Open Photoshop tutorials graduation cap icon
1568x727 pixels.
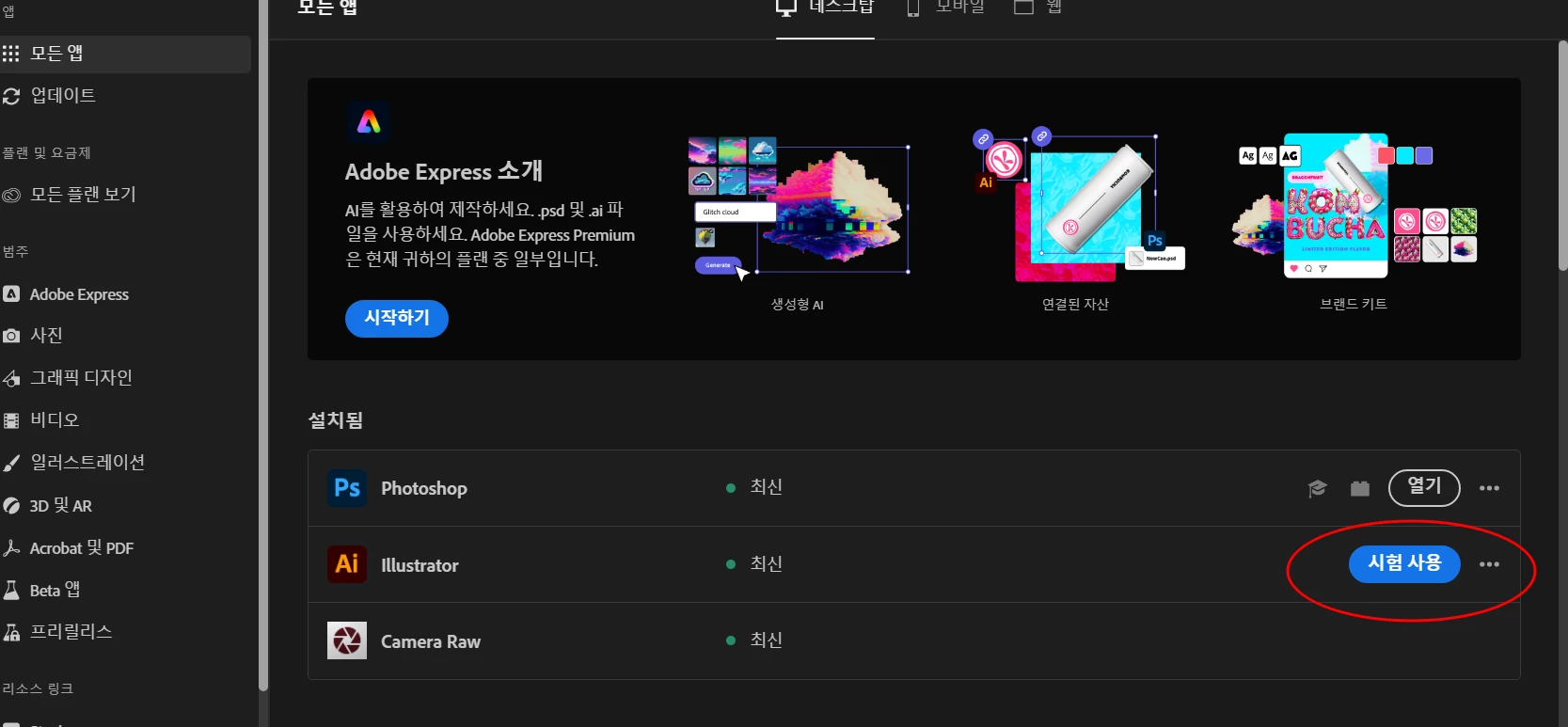click(x=1317, y=488)
